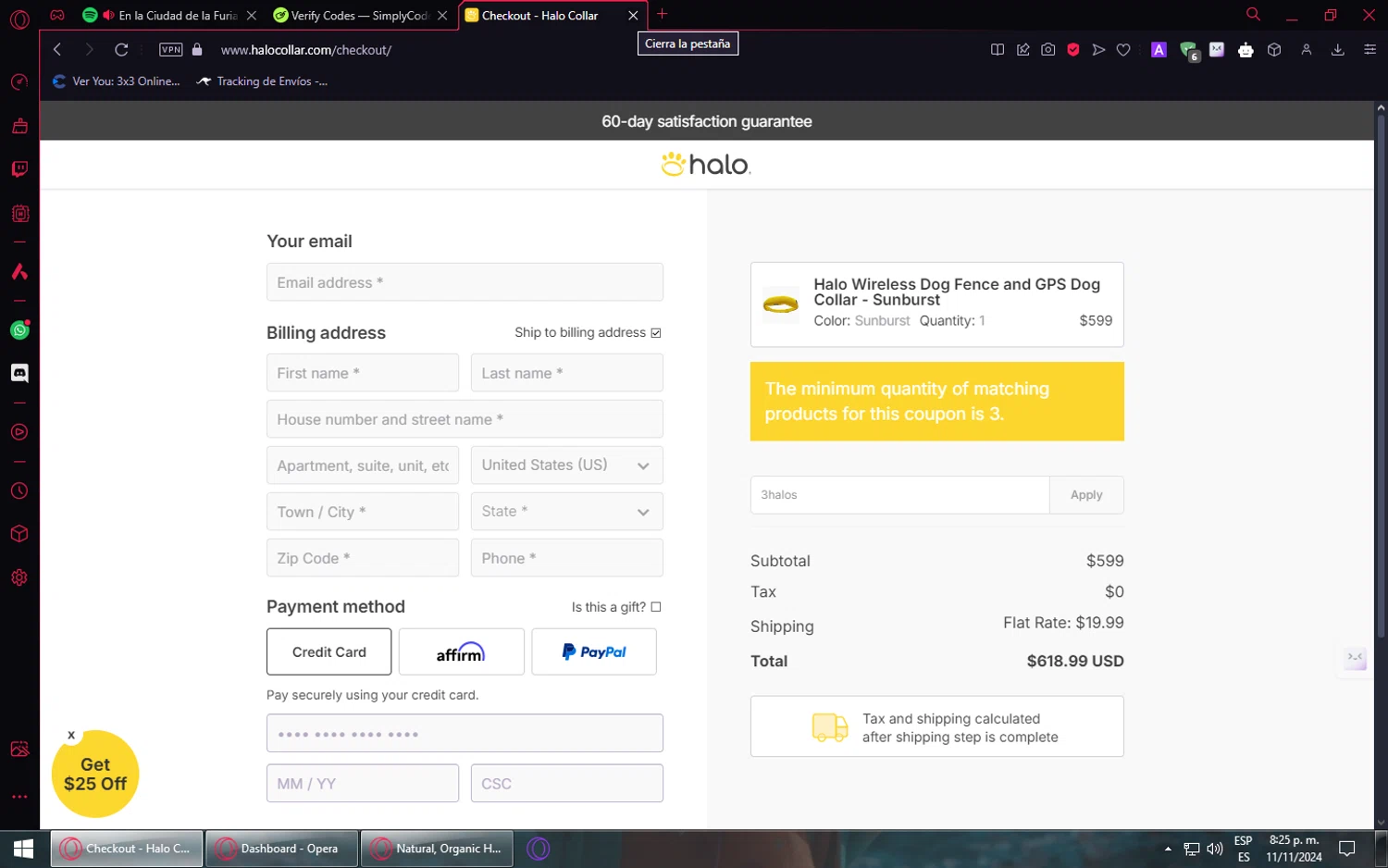The height and width of the screenshot is (868, 1388).
Task: Click Phone field
Action: (x=567, y=558)
